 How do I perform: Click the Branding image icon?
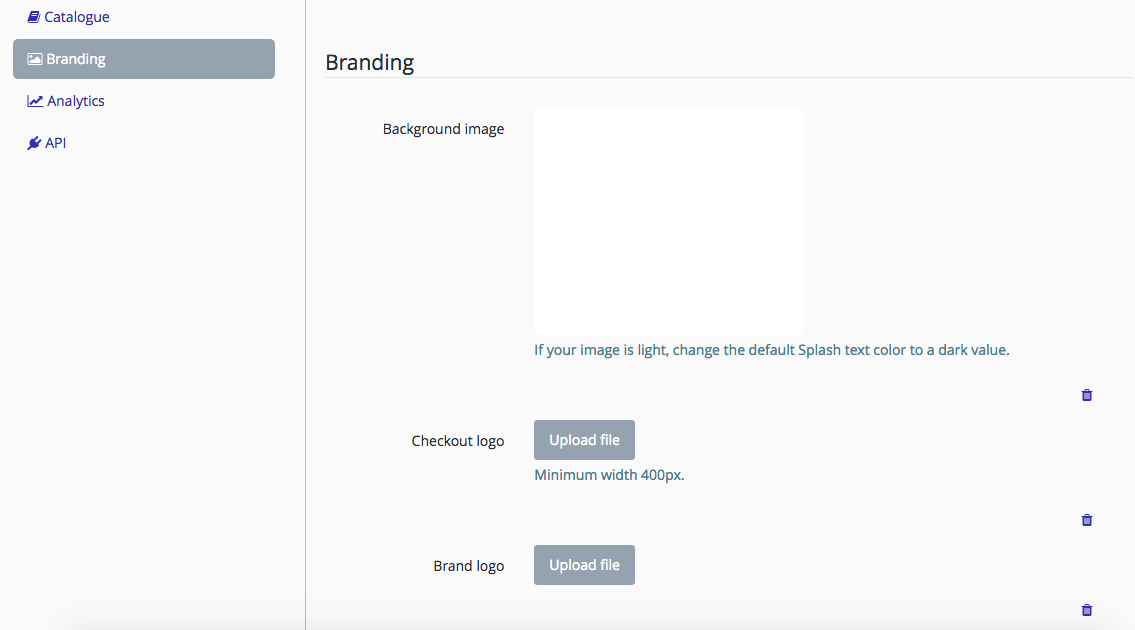[35, 59]
